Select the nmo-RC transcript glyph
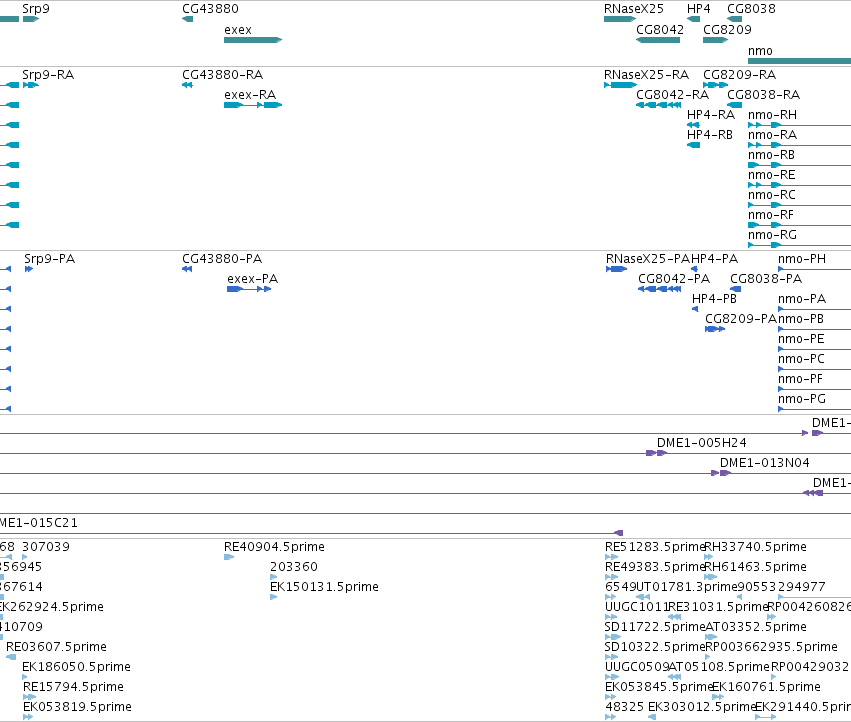The width and height of the screenshot is (851, 722). (x=799, y=205)
